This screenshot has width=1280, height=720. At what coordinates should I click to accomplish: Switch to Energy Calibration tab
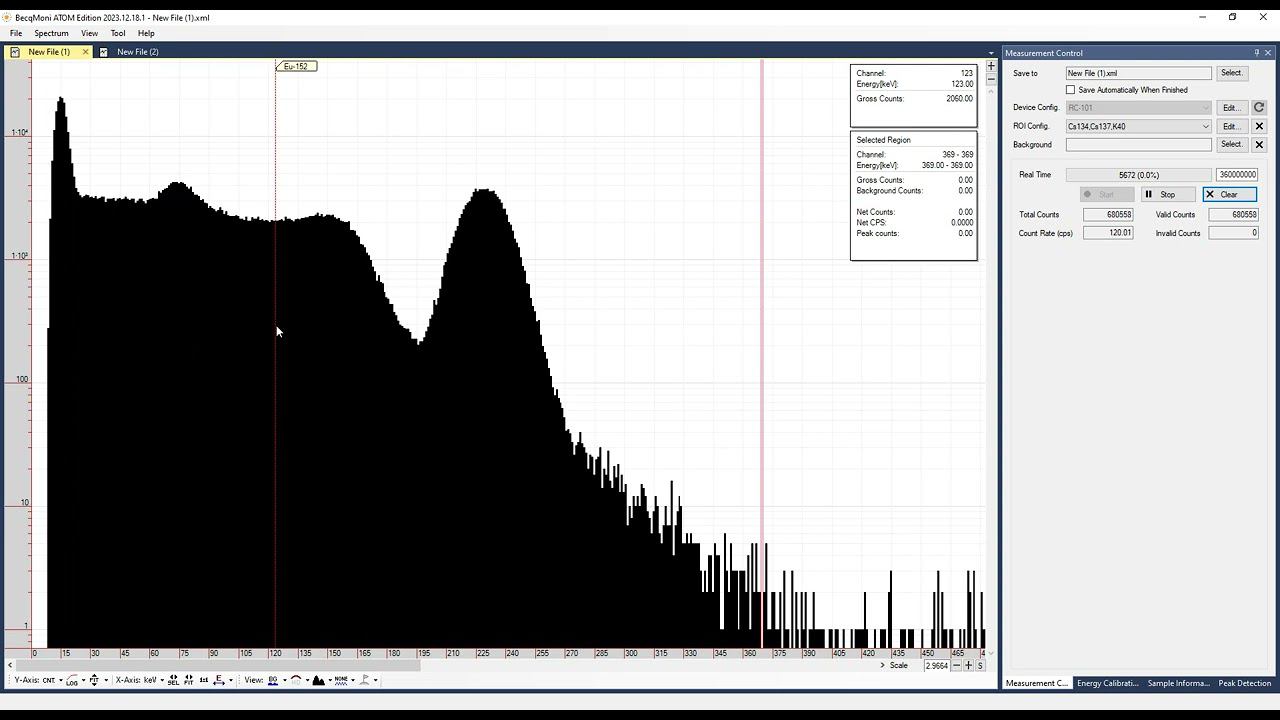[x=1107, y=684]
